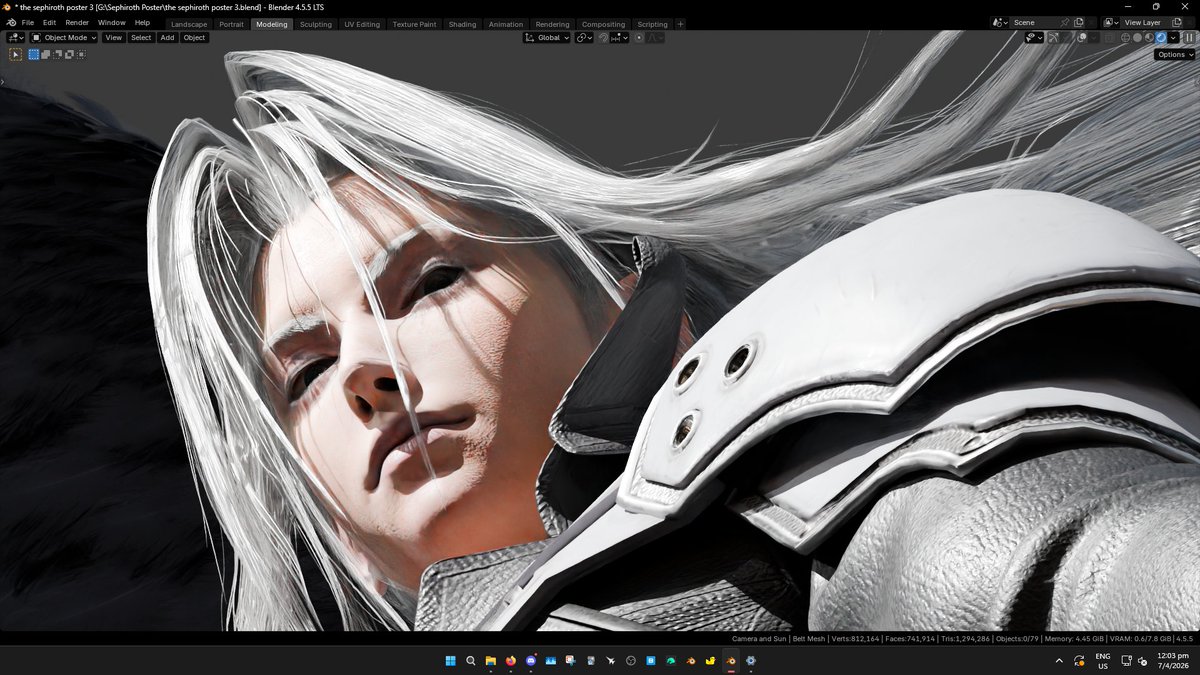
Task: Click the ENG US language indicator
Action: tap(1103, 661)
